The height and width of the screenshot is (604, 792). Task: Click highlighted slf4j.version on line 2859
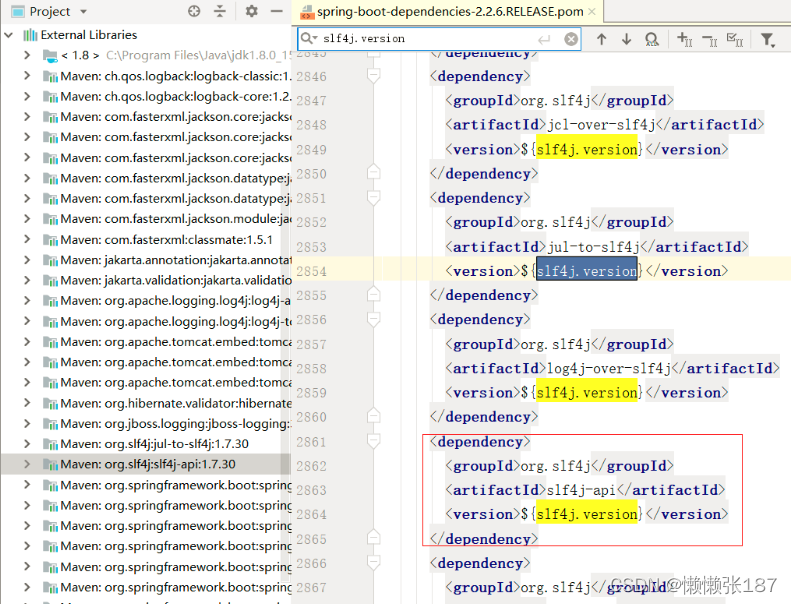click(587, 393)
